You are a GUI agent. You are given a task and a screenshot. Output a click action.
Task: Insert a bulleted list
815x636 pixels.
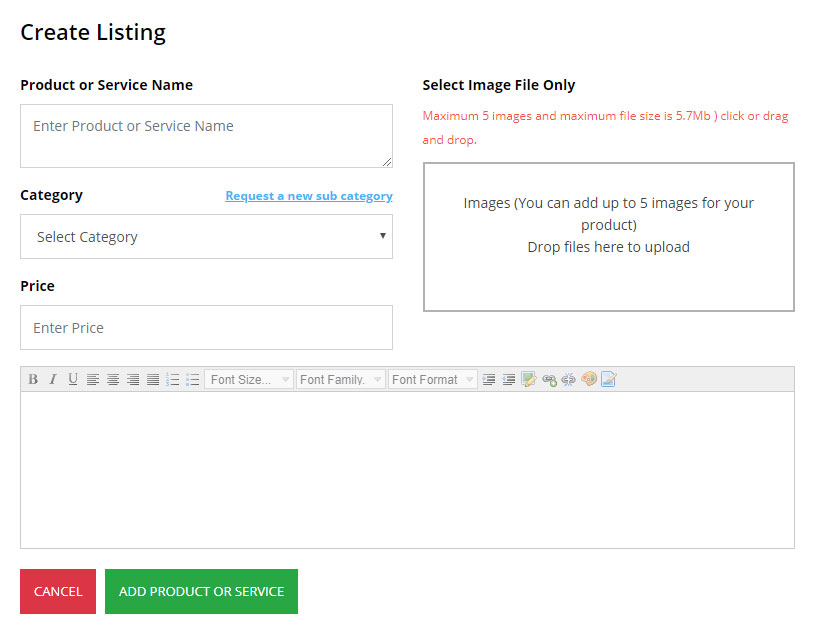193,380
